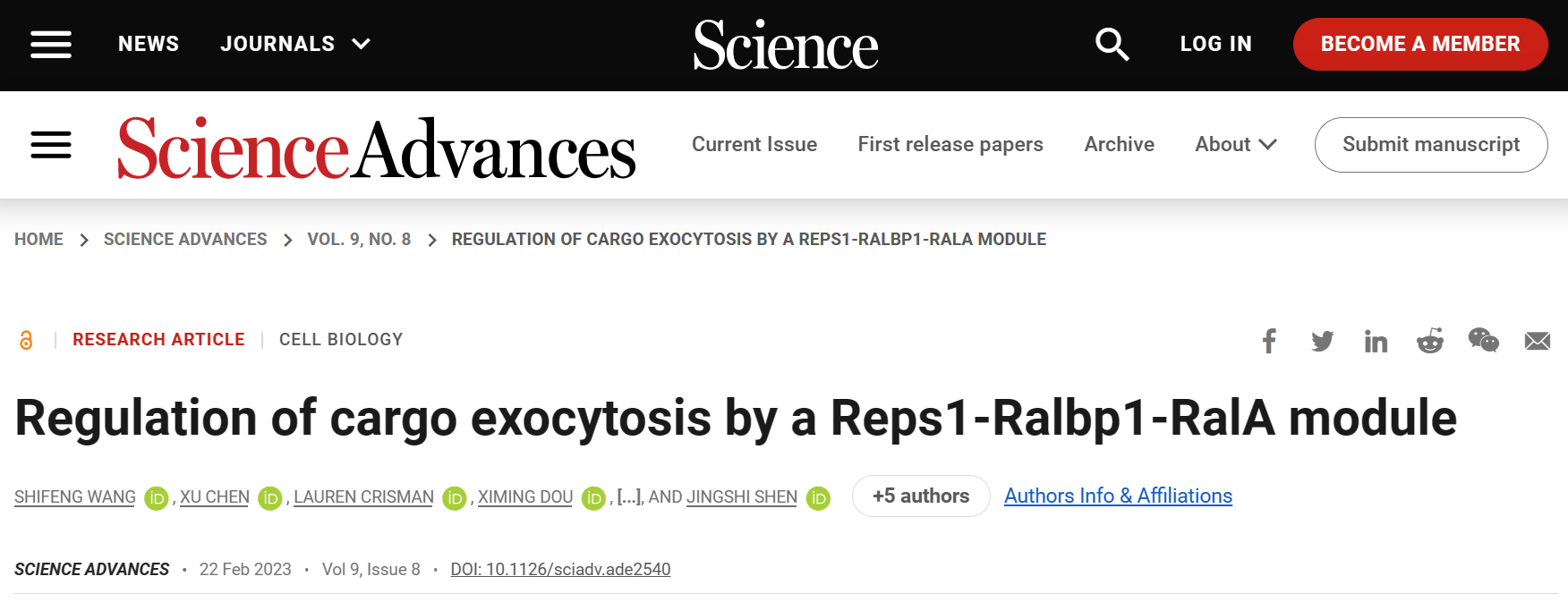Navigate to Vol. 9, No. 8 breadcrumb
Viewport: 1568px width, 602px height.
point(359,240)
